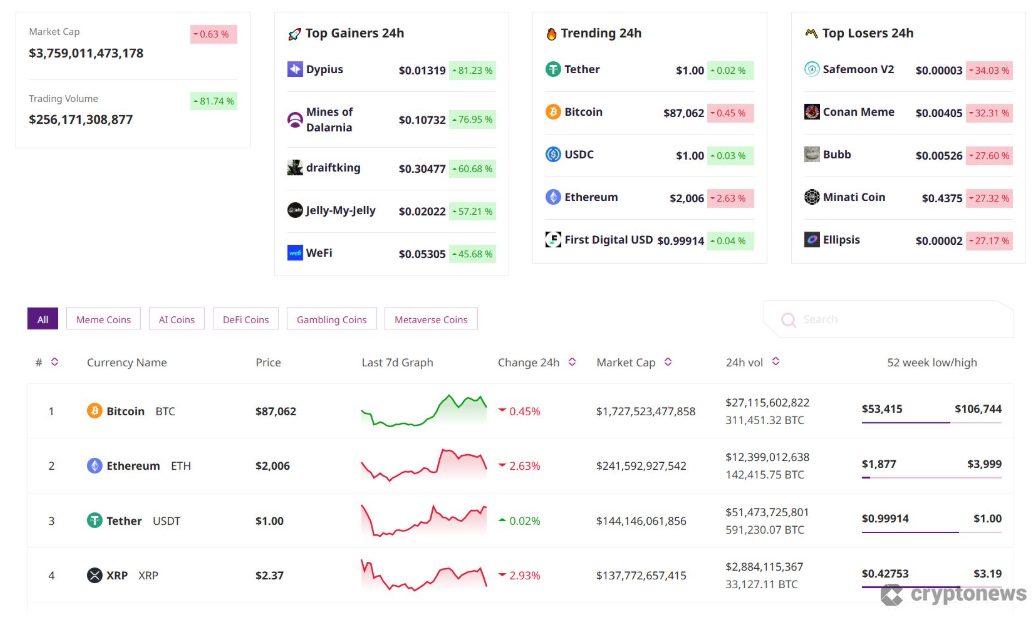Click the XRP coin icon
Image resolution: width=1034 pixels, height=620 pixels.
click(x=95, y=575)
